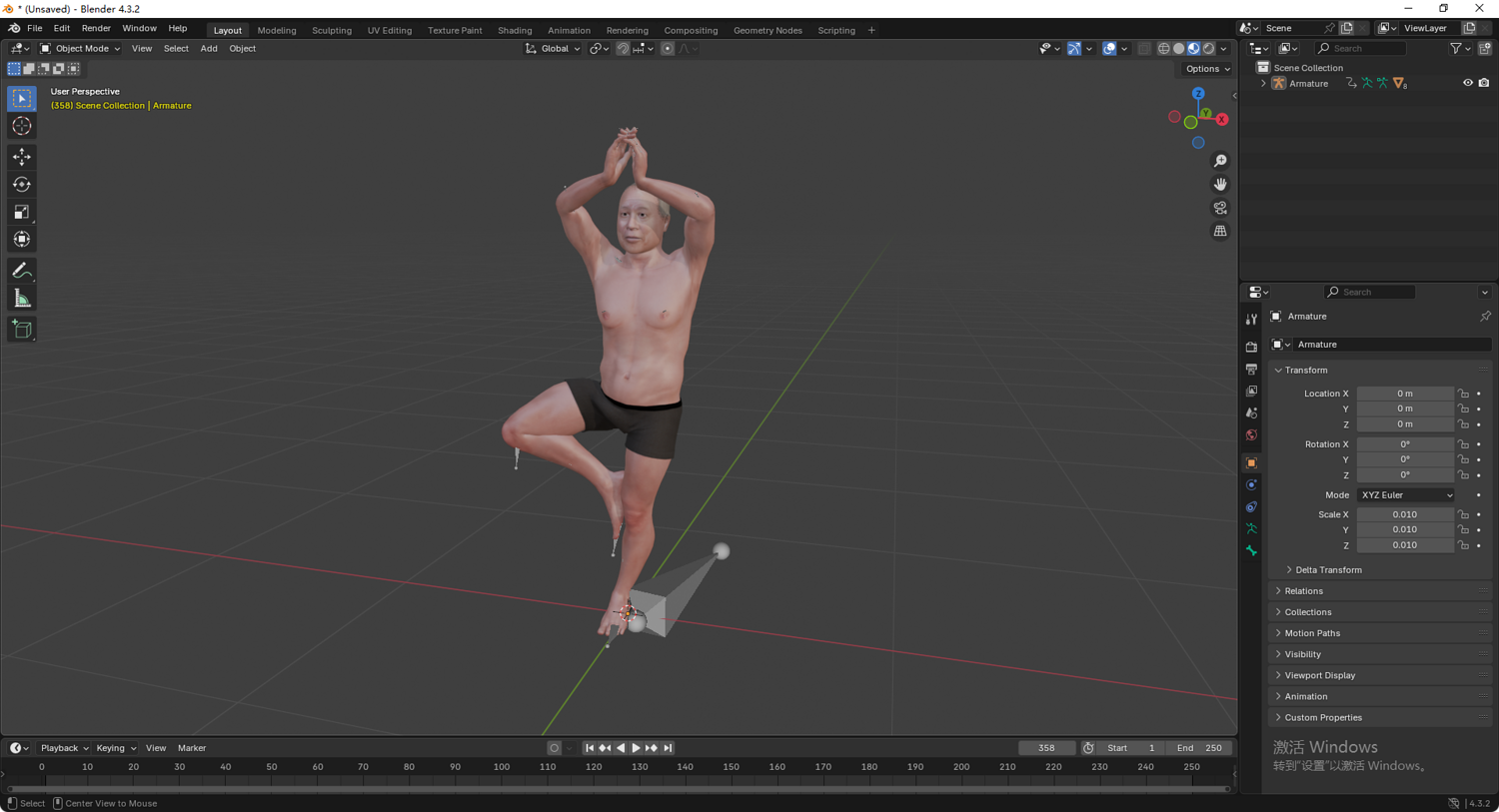This screenshot has width=1499, height=812.
Task: Choose the Move tool
Action: coord(22,157)
